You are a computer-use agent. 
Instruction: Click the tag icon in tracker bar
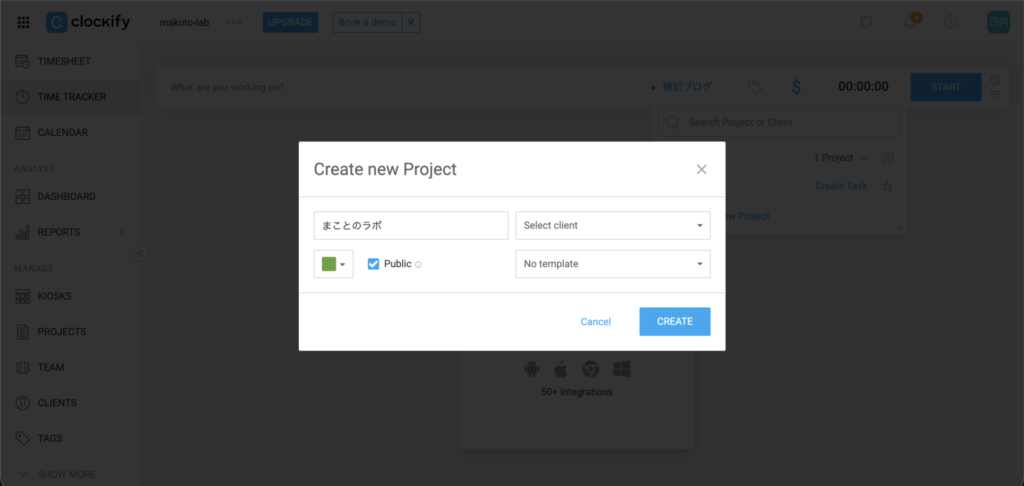(755, 87)
